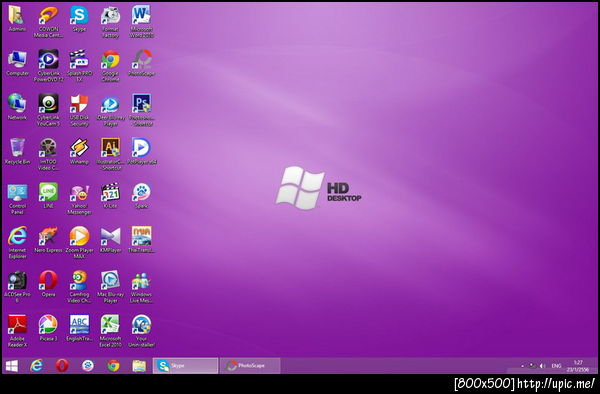Switch to the PhotoScape taskbar window
Screen dimensions: 600x394
click(250, 366)
